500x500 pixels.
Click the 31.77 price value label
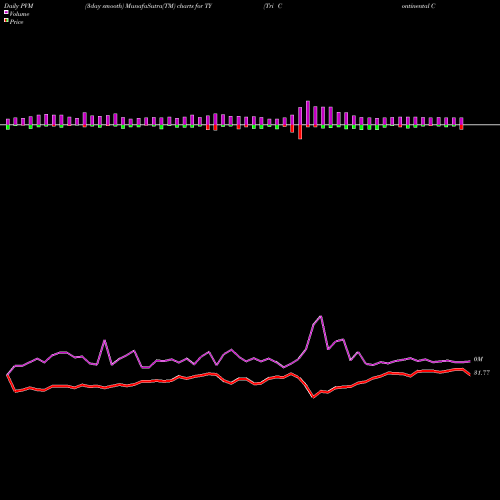click(x=482, y=373)
